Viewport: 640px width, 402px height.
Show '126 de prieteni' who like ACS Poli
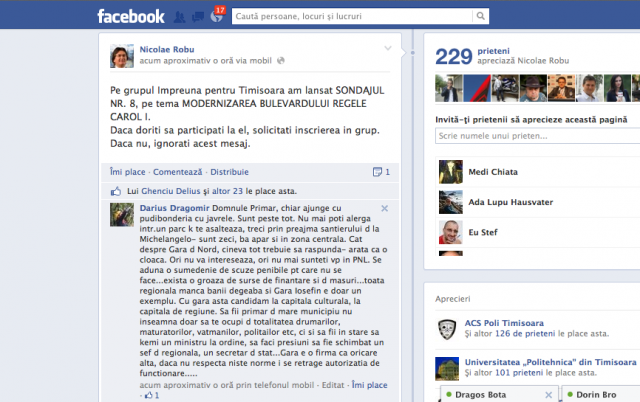point(525,333)
